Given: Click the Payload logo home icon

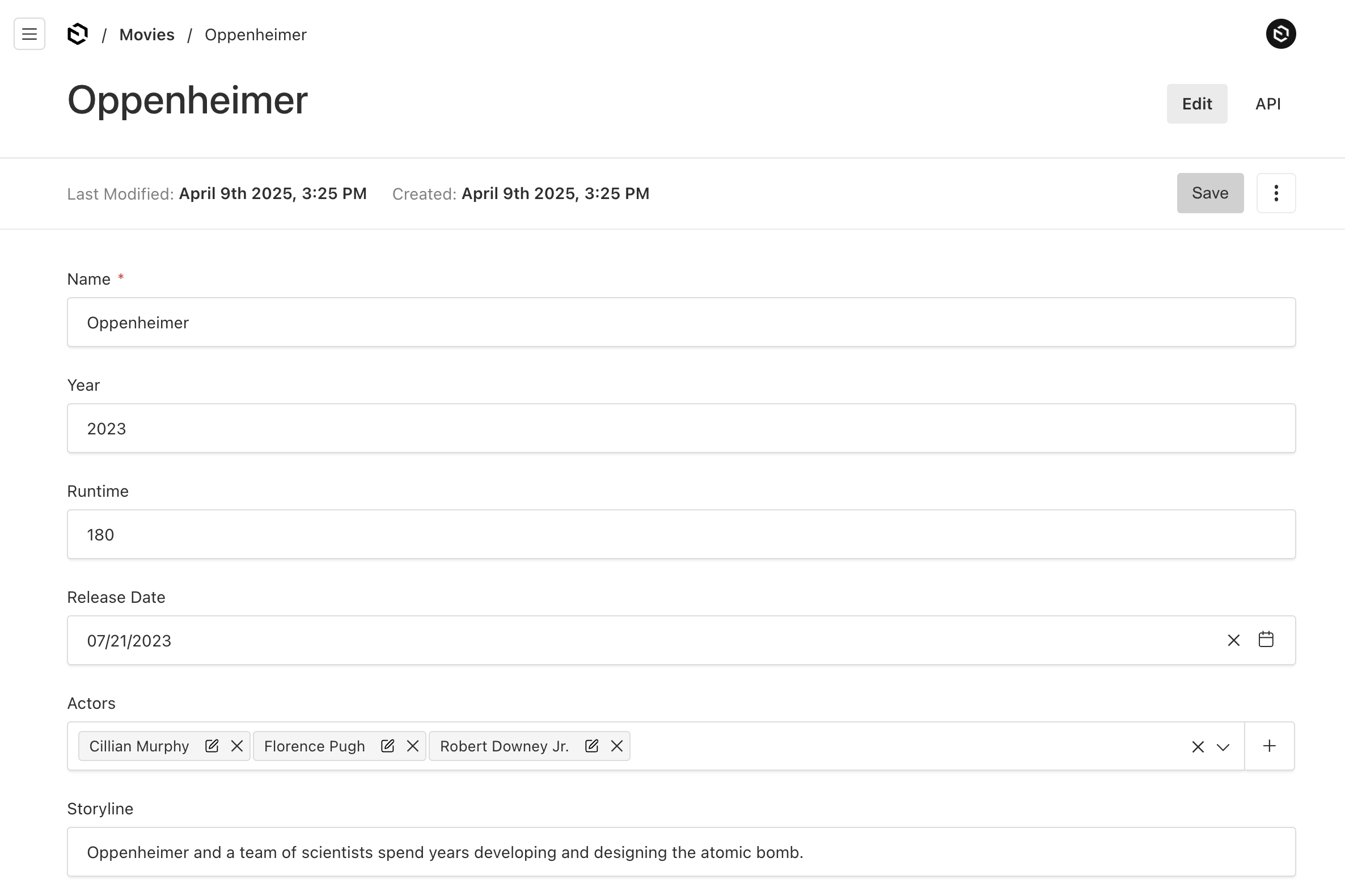Looking at the screenshot, I should coord(78,34).
